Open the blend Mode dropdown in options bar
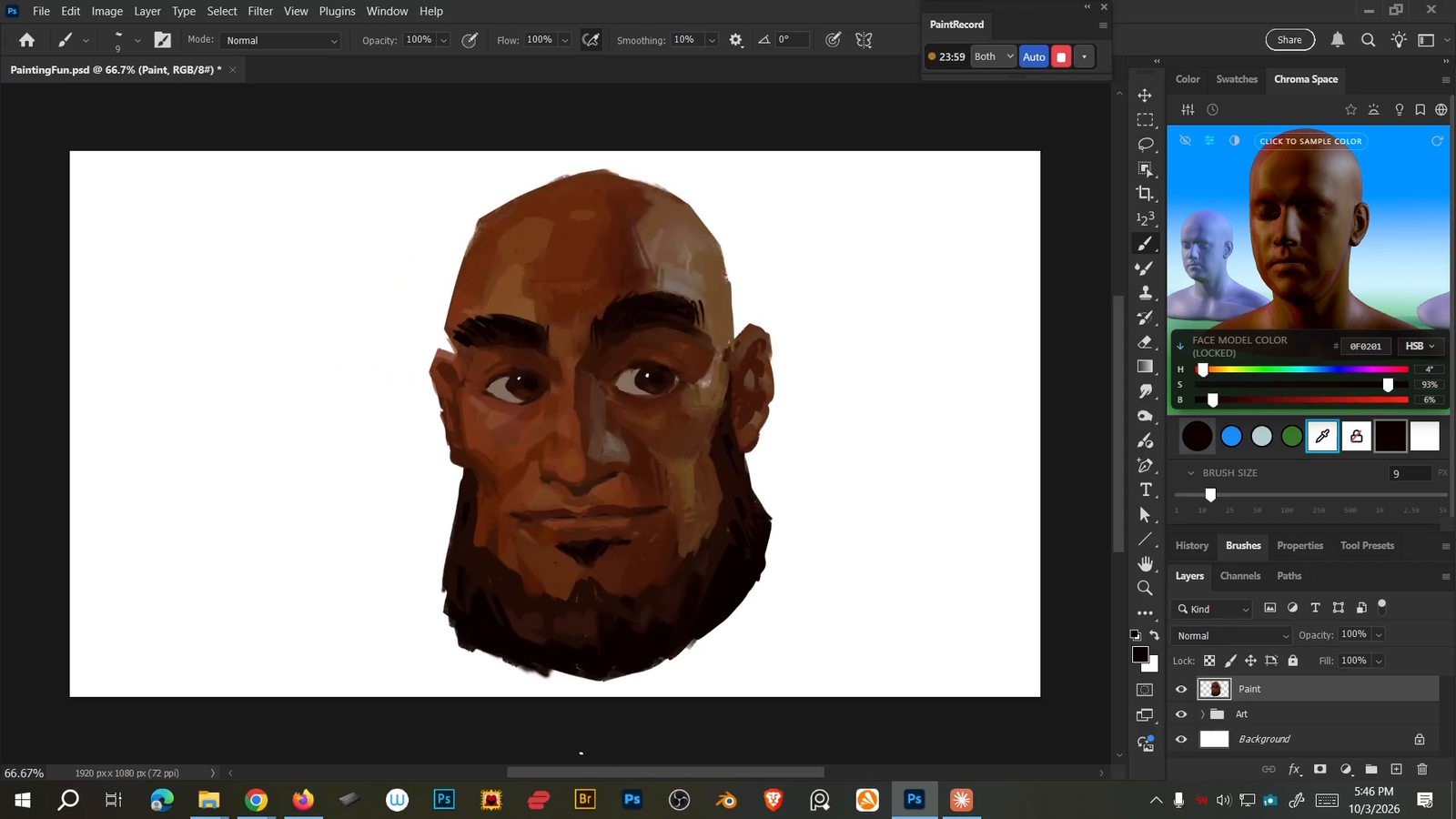1456x819 pixels. pyautogui.click(x=281, y=40)
